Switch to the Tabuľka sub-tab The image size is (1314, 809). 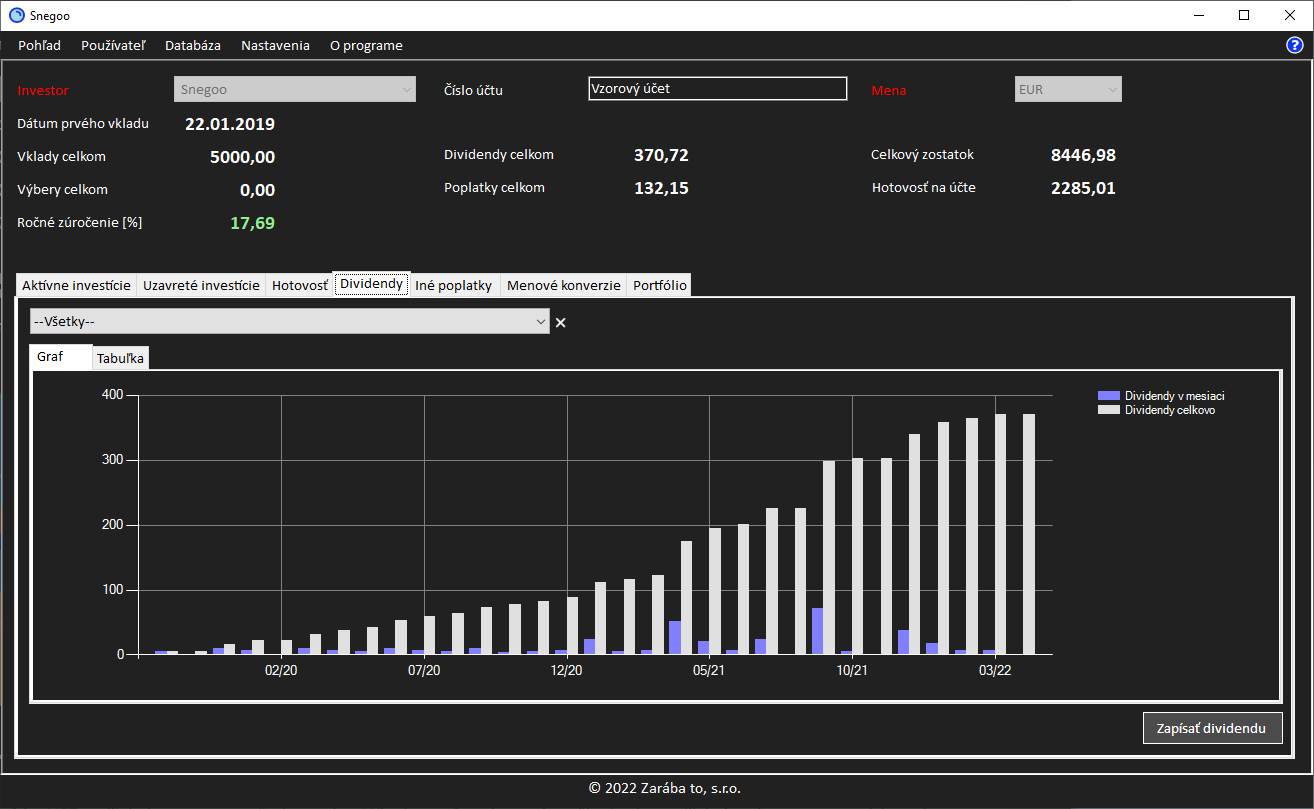(x=121, y=358)
